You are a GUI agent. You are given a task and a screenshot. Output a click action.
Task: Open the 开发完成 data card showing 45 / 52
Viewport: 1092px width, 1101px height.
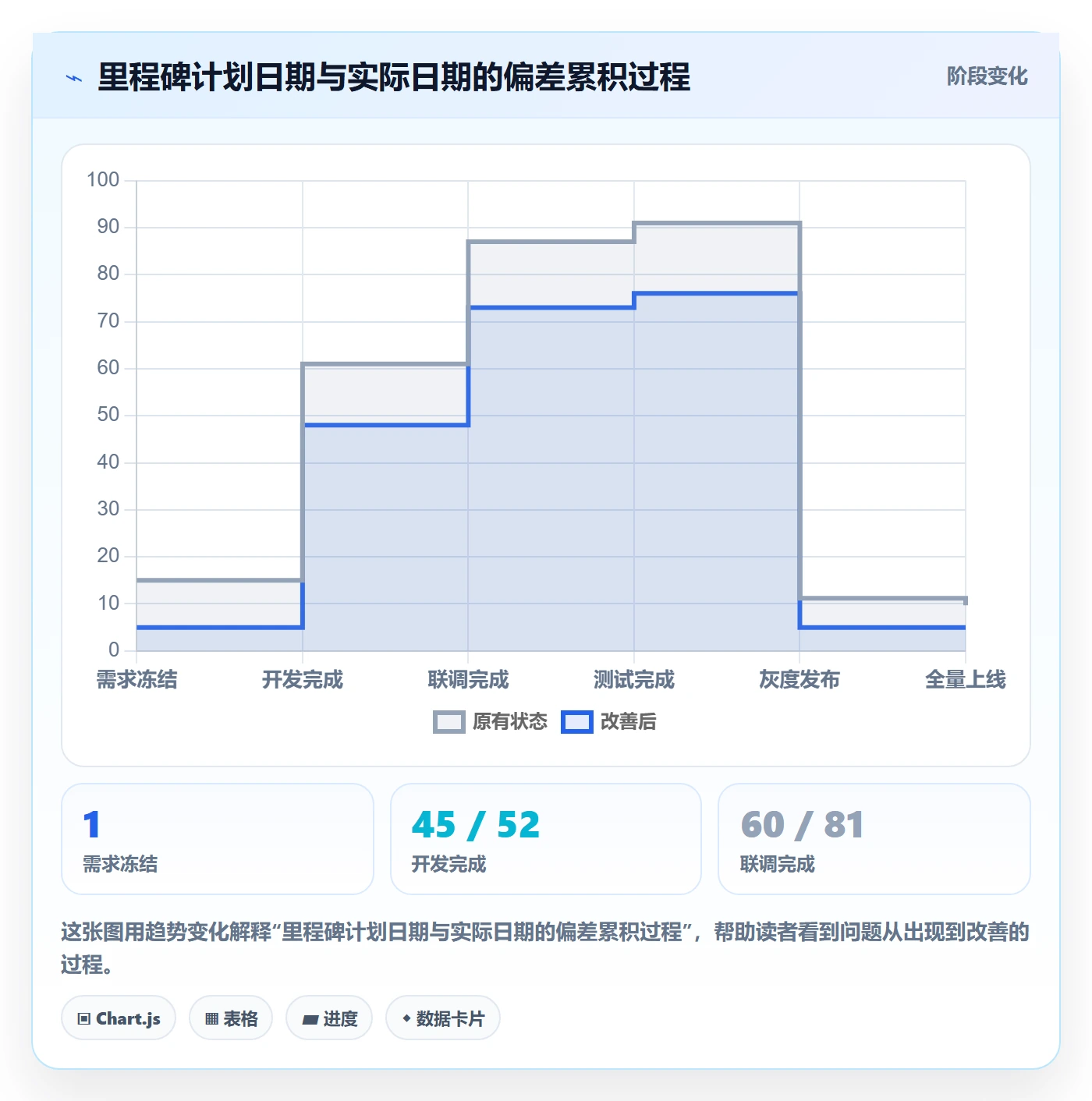[x=546, y=839]
